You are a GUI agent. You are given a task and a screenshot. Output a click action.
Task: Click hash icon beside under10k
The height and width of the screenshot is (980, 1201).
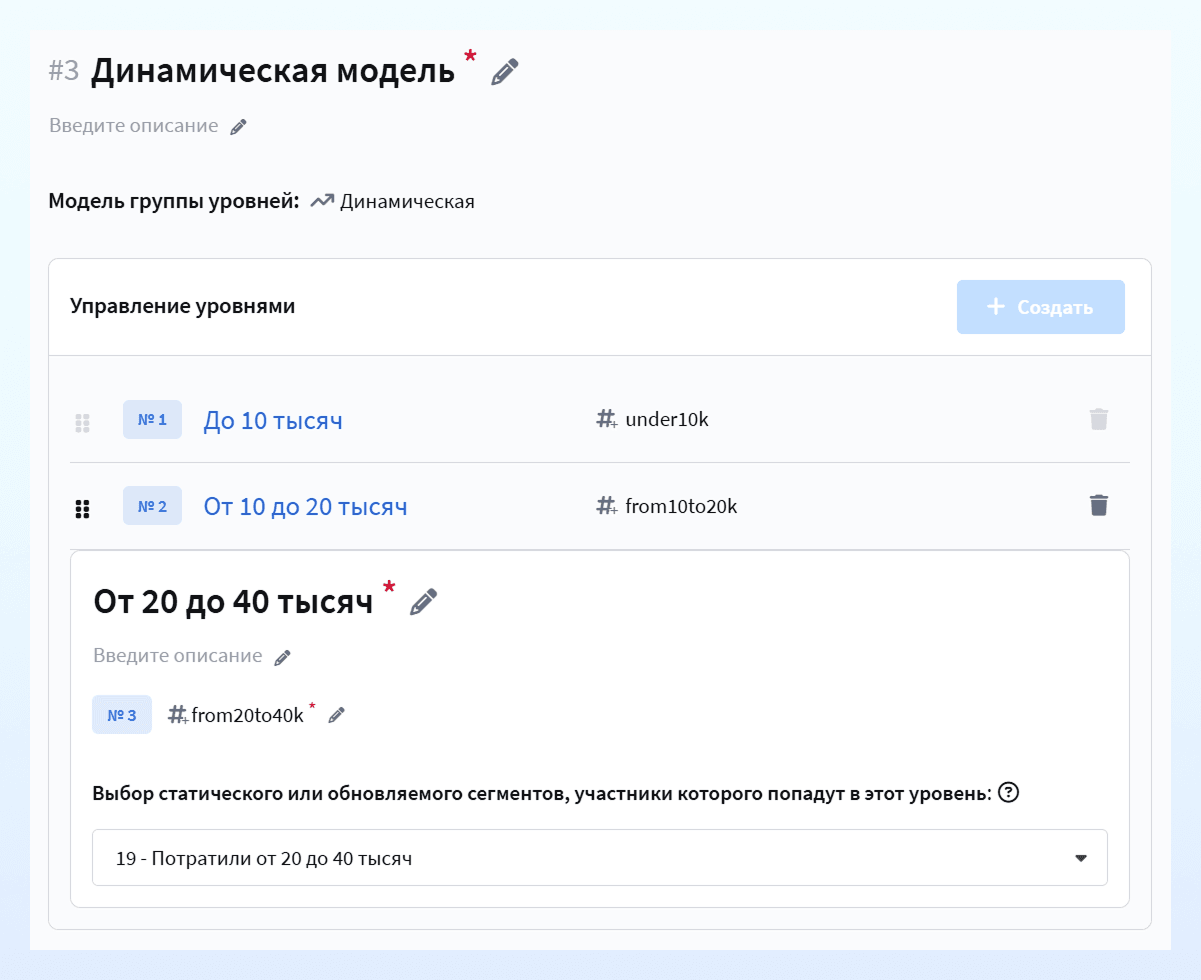606,420
